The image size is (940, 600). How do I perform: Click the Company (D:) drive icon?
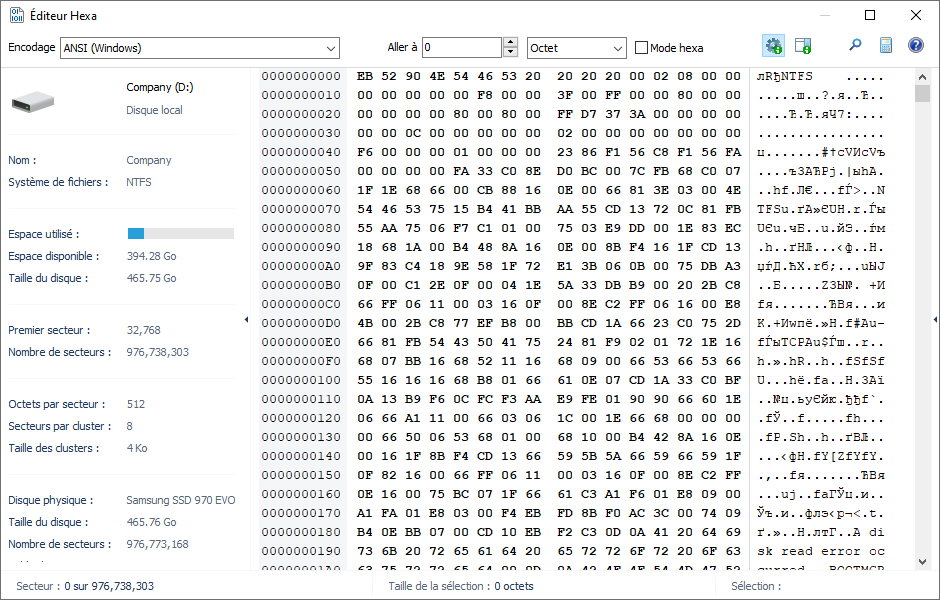click(33, 100)
